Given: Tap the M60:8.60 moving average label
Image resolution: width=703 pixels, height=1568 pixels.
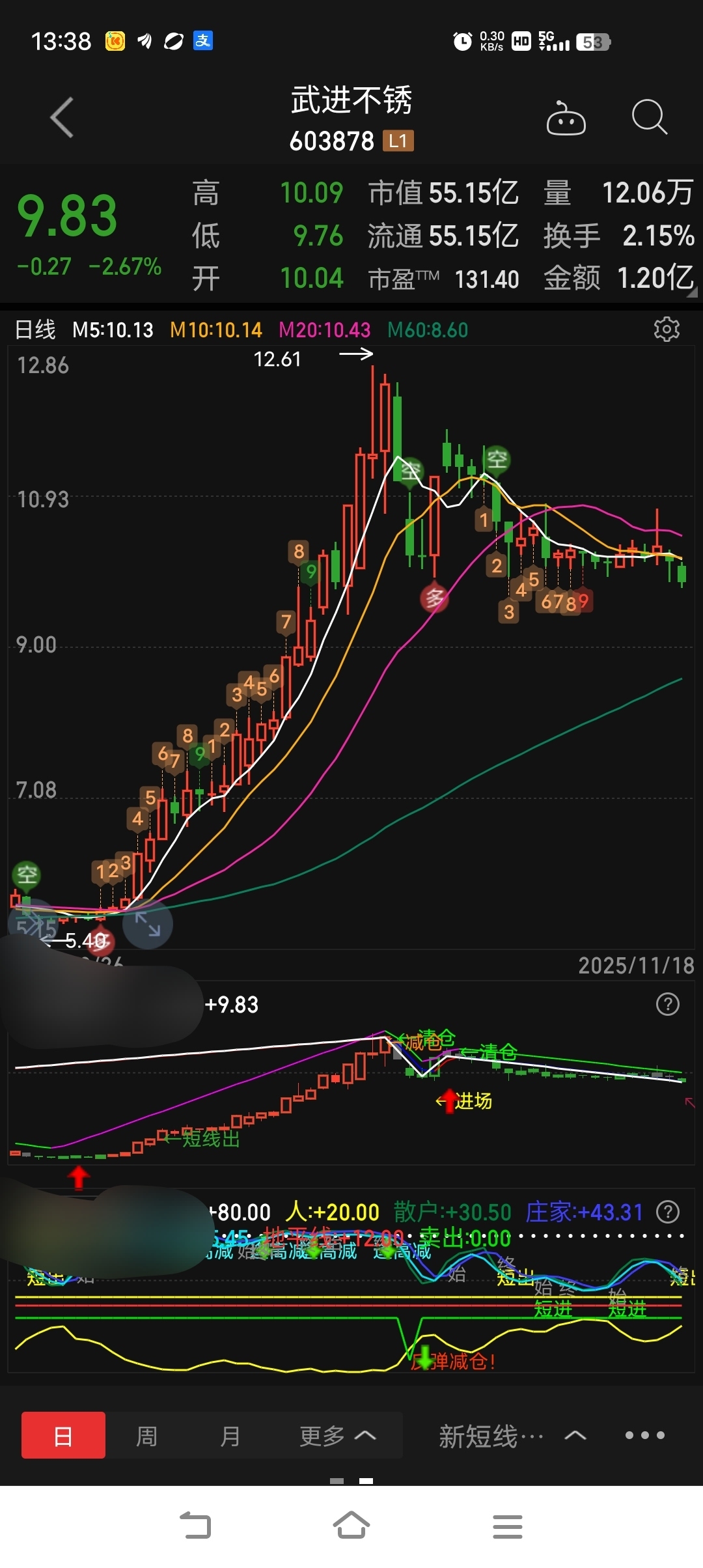Looking at the screenshot, I should [x=428, y=330].
